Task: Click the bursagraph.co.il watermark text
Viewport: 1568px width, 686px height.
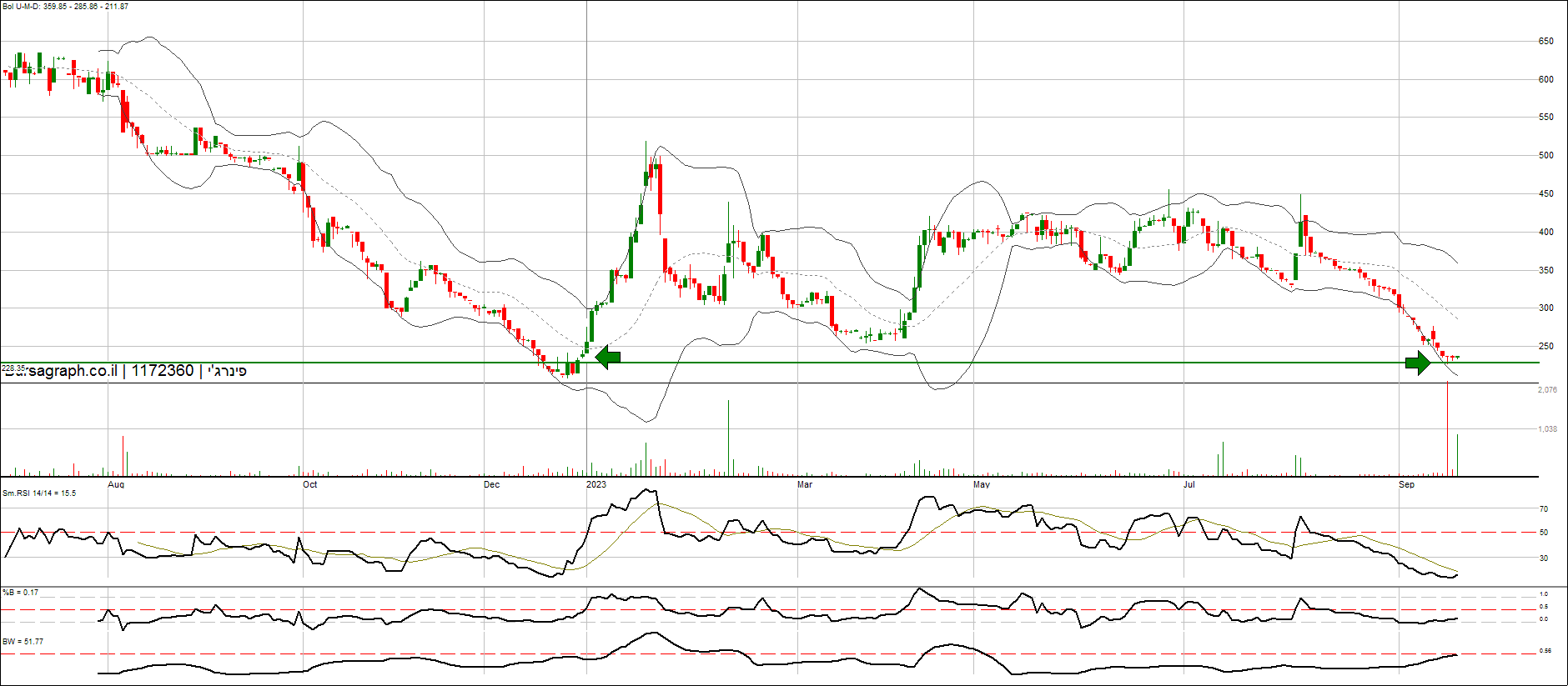Action: coord(63,372)
